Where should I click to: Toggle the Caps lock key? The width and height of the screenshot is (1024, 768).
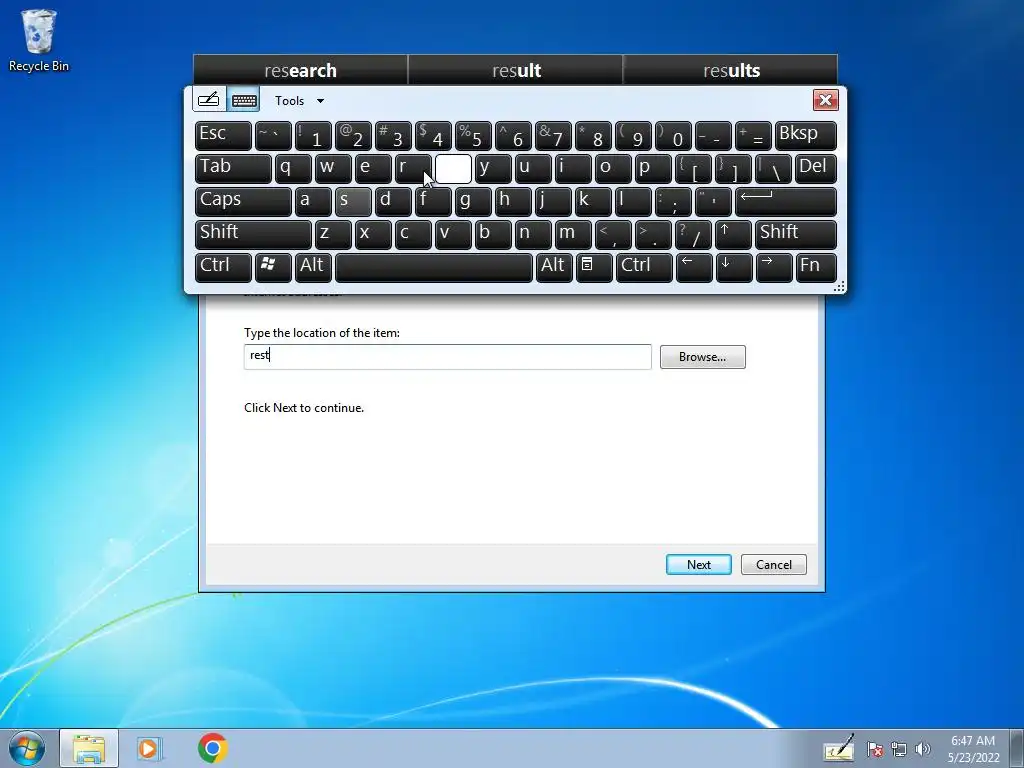[243, 202]
